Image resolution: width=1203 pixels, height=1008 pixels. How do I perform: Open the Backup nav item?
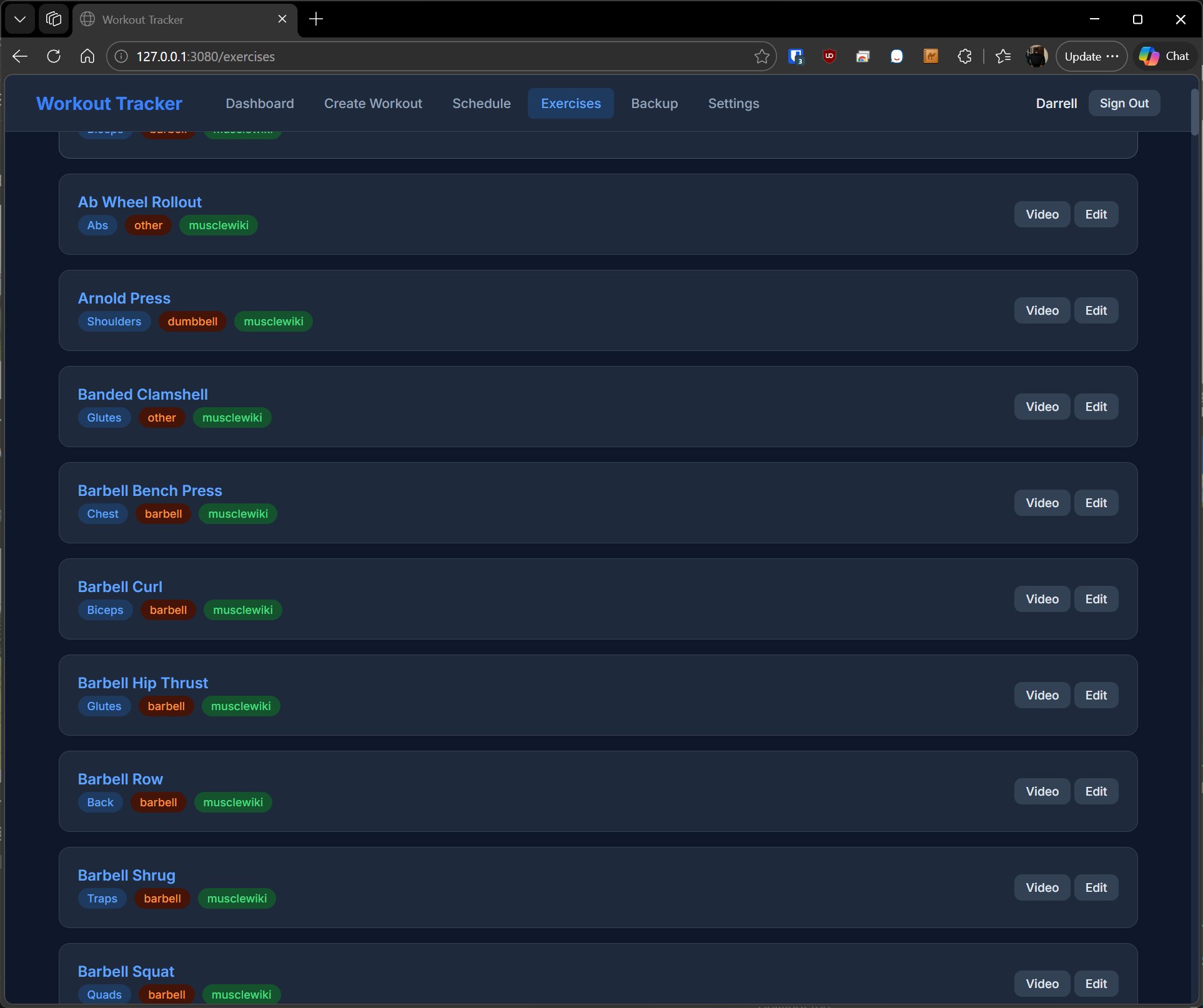pos(654,103)
